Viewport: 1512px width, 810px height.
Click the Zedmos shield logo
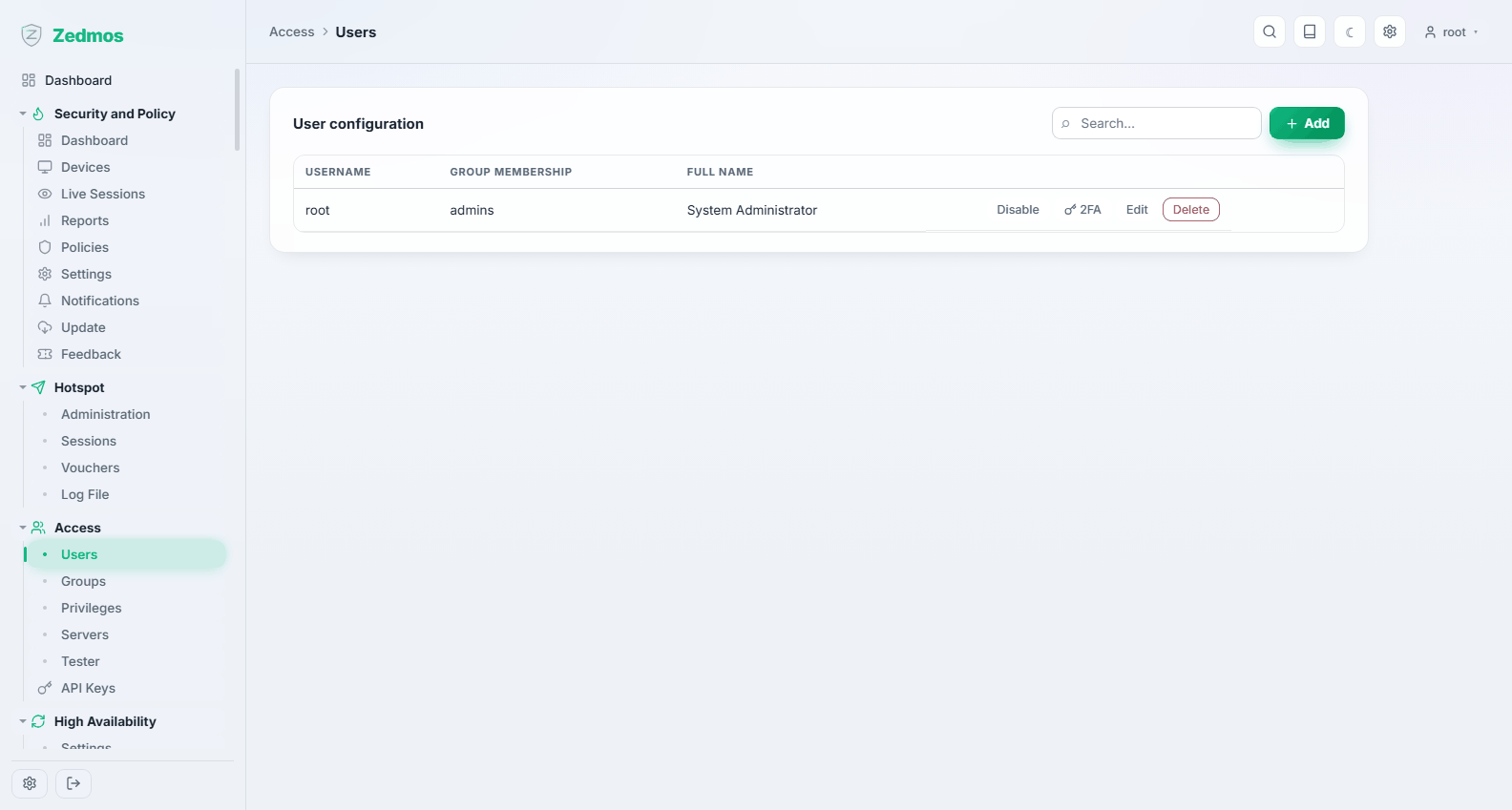coord(31,35)
